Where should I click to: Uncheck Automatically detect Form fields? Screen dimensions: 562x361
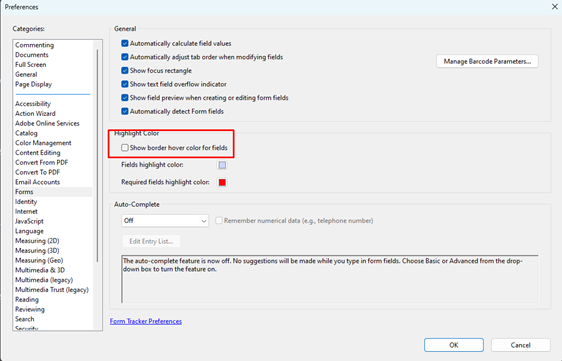click(125, 111)
